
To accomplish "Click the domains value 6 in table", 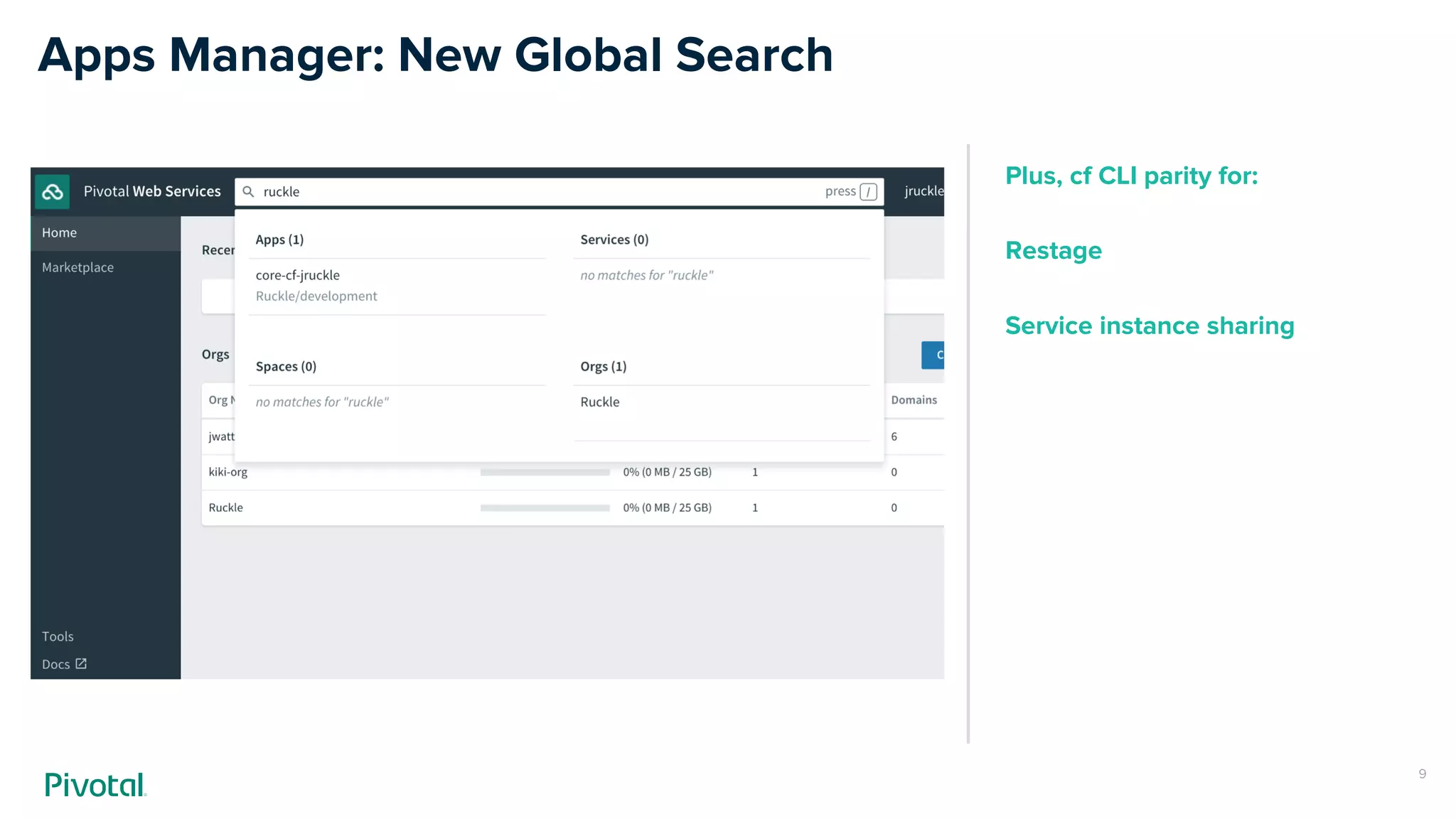I will coord(894,437).
